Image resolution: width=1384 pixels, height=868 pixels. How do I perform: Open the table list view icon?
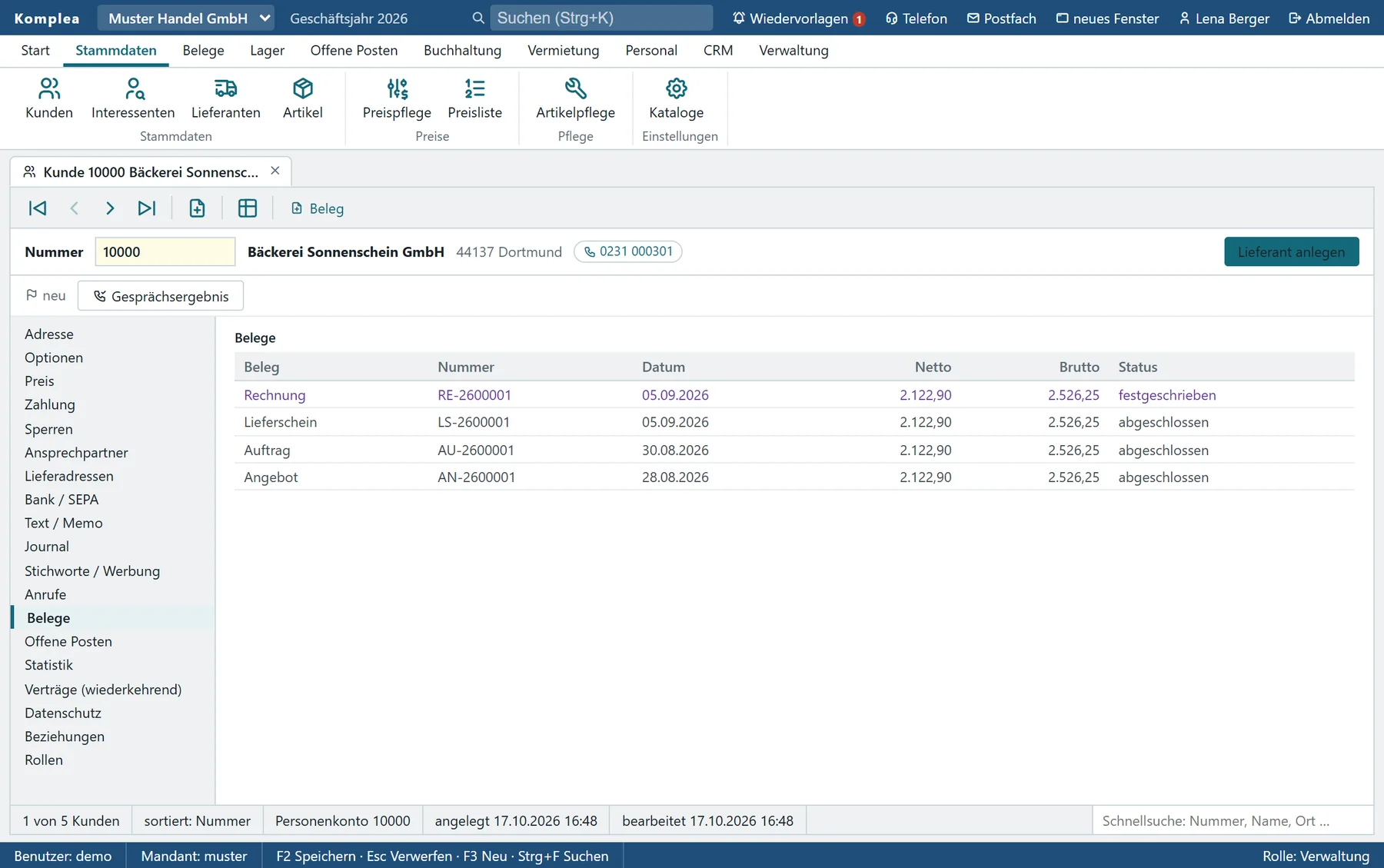point(247,208)
